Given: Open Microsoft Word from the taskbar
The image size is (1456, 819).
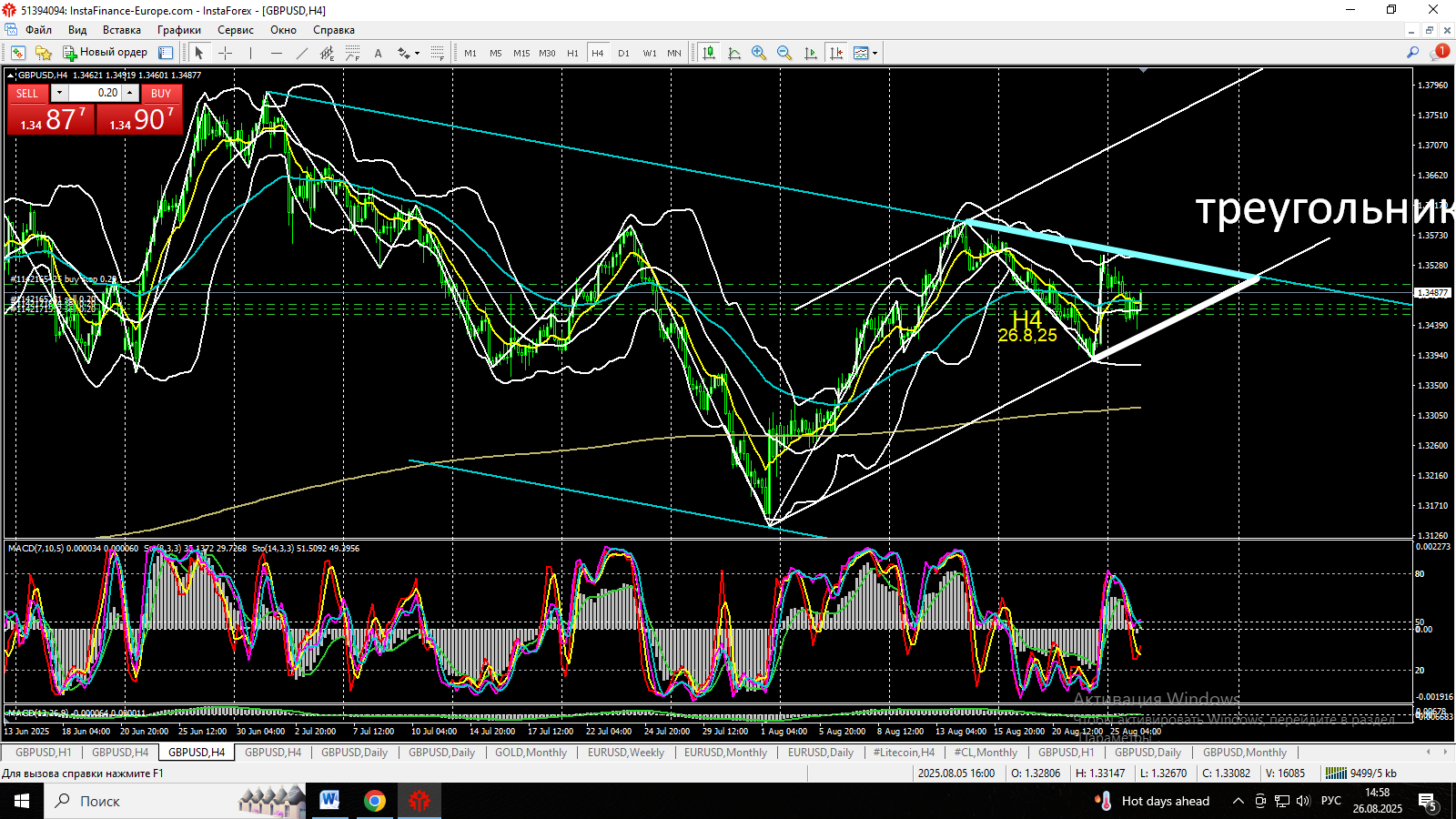Looking at the screenshot, I should [x=329, y=801].
